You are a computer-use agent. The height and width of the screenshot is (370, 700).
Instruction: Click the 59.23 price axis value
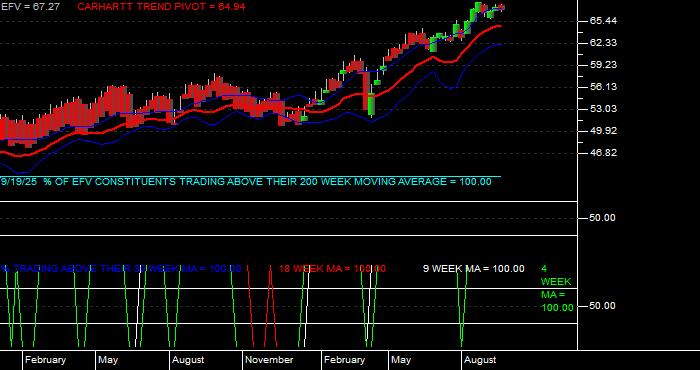pos(603,65)
